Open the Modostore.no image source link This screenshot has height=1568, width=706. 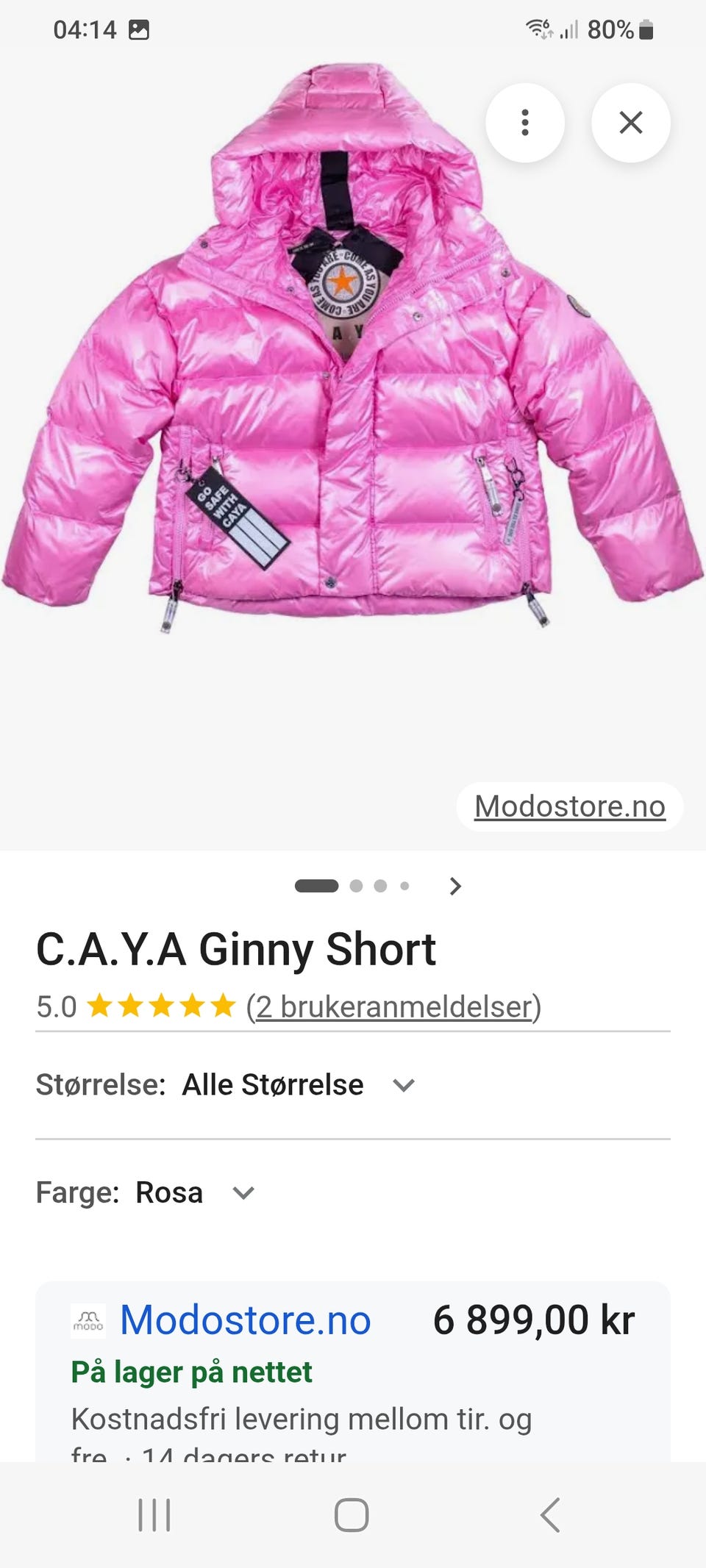[570, 806]
